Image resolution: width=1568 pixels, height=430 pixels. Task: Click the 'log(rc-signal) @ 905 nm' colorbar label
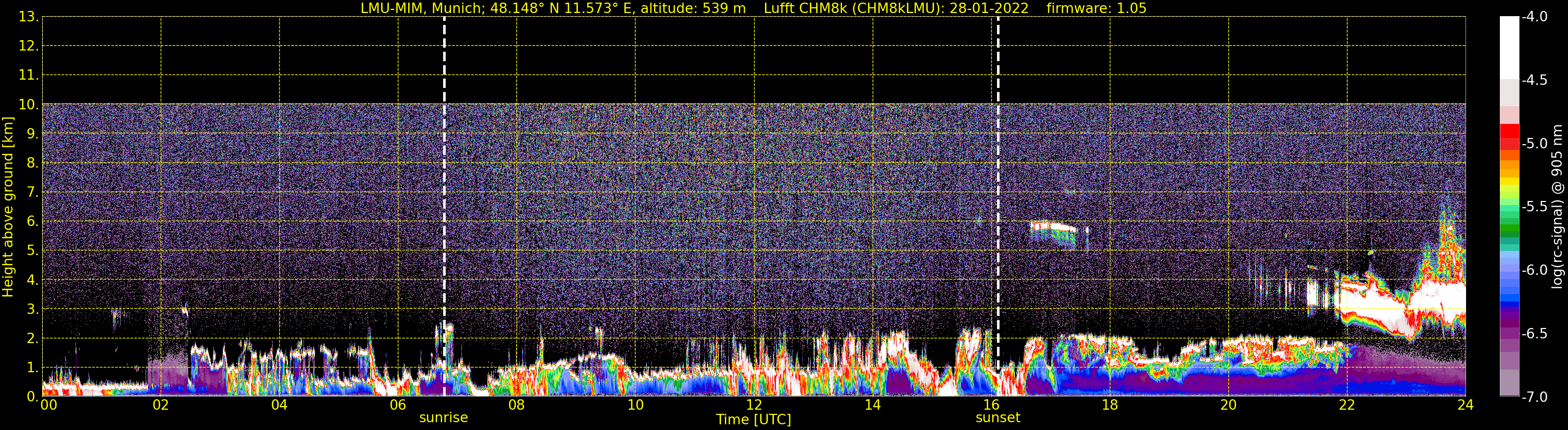coord(1558,207)
